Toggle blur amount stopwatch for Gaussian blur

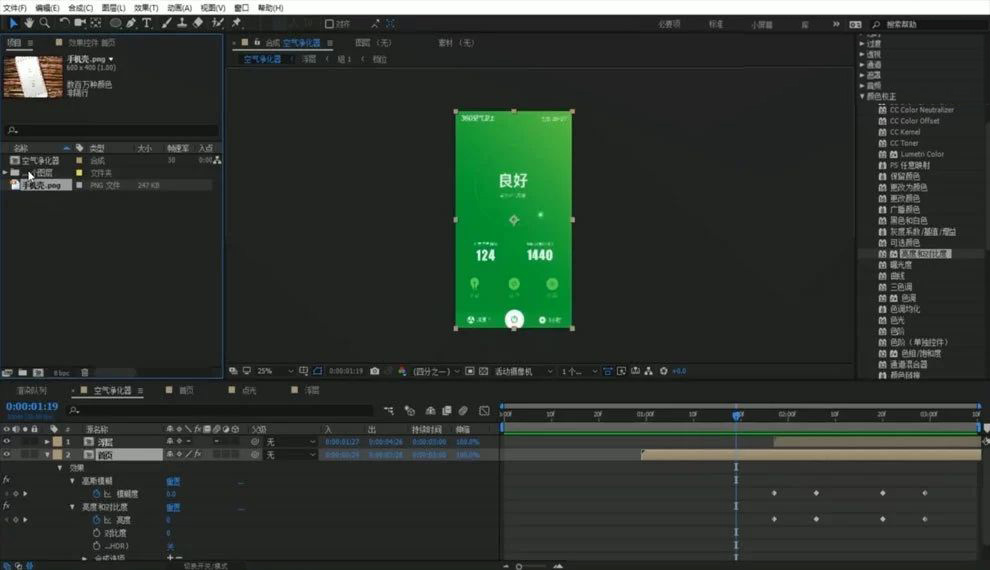tap(97, 494)
